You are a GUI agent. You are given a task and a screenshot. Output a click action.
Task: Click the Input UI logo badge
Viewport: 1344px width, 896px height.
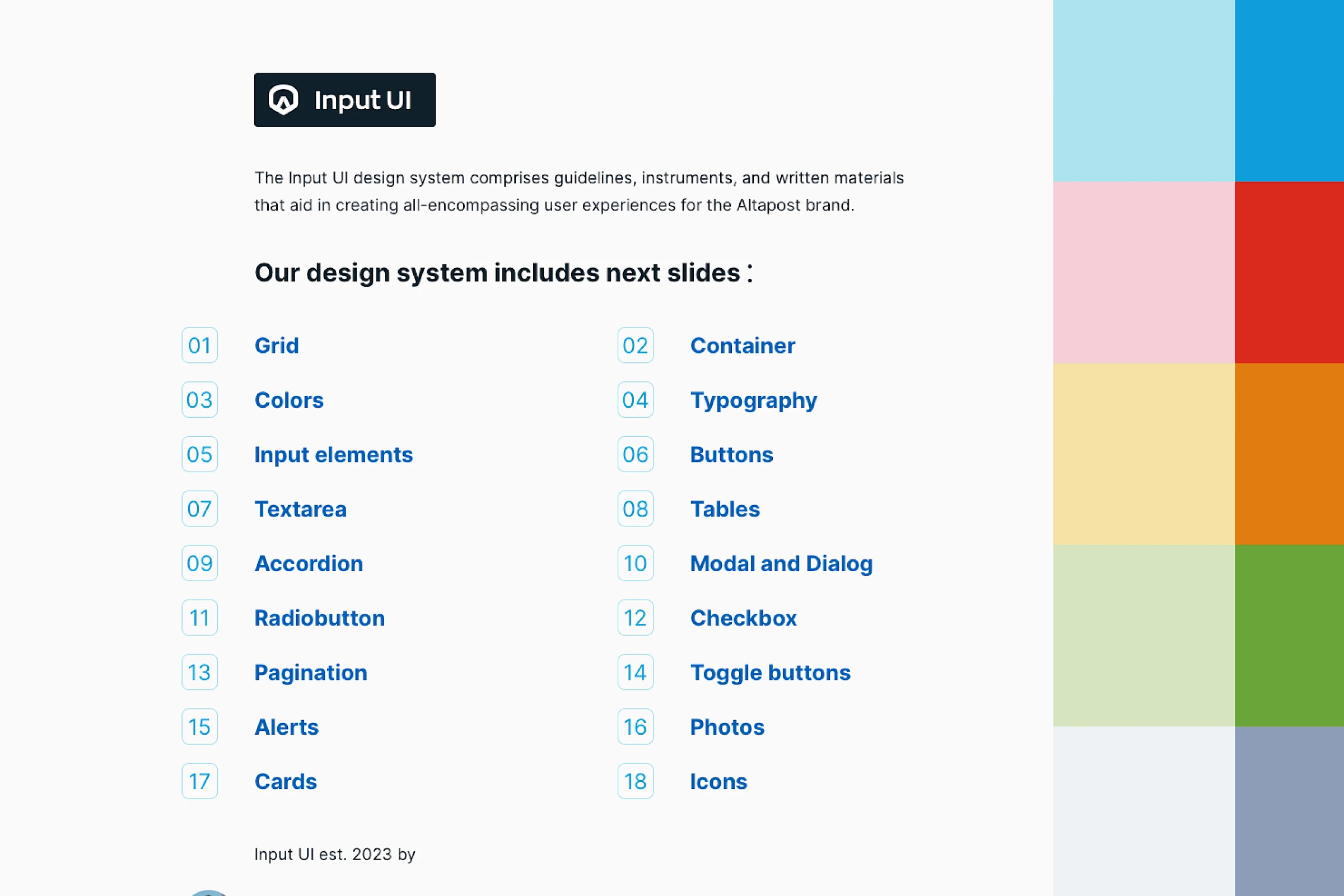click(344, 100)
